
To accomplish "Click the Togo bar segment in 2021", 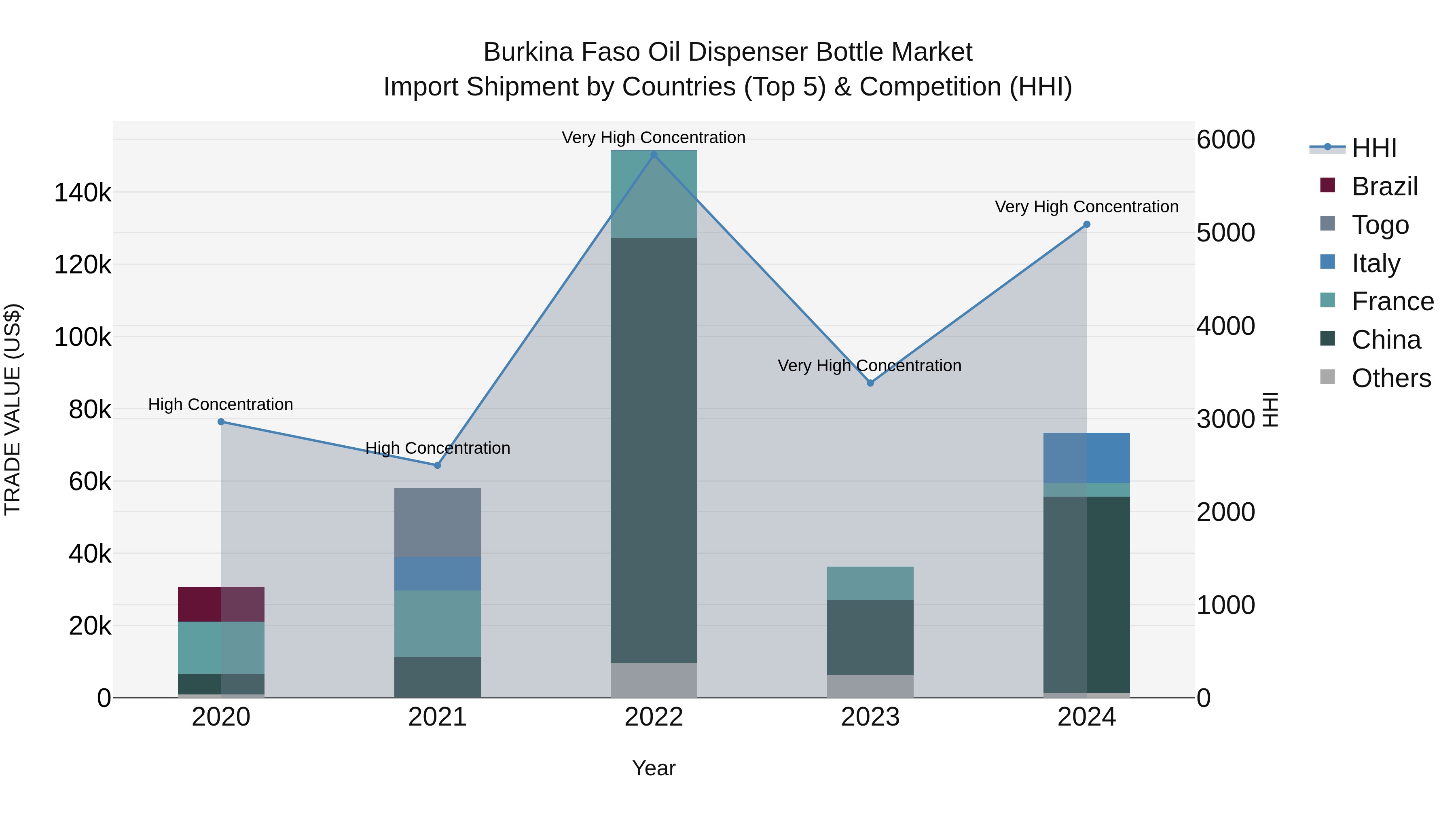I will coord(438,523).
